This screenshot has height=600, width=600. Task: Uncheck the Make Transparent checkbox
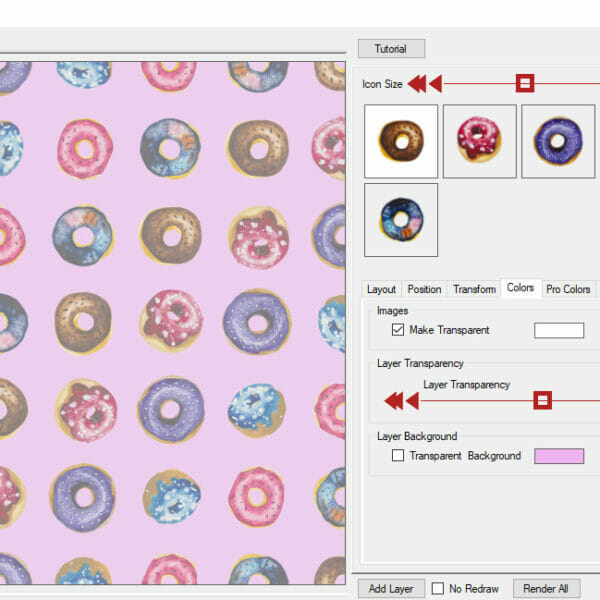pyautogui.click(x=398, y=330)
